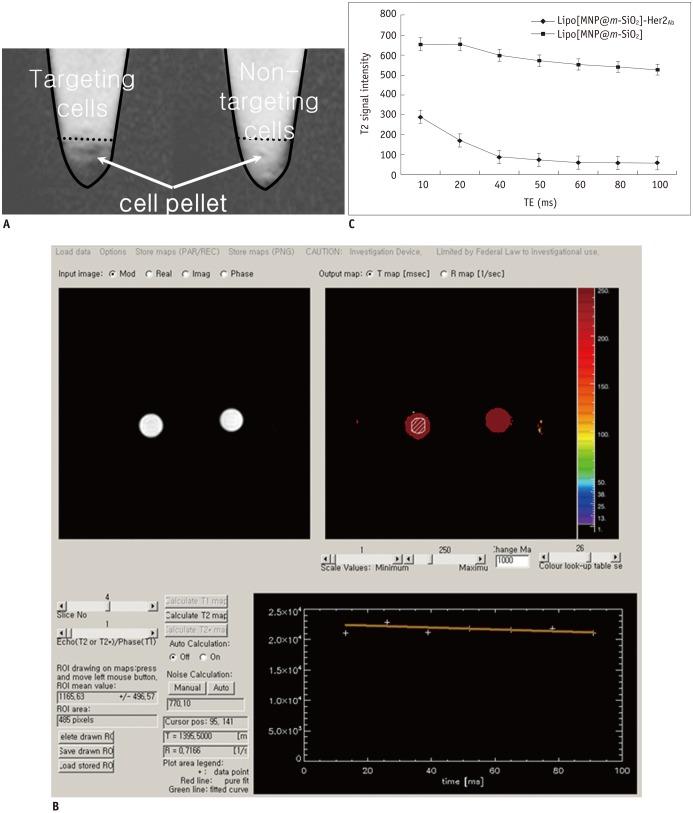This screenshot has width=693, height=813.
Task: Click the hatched ROI on the T map
Action: 417,425
